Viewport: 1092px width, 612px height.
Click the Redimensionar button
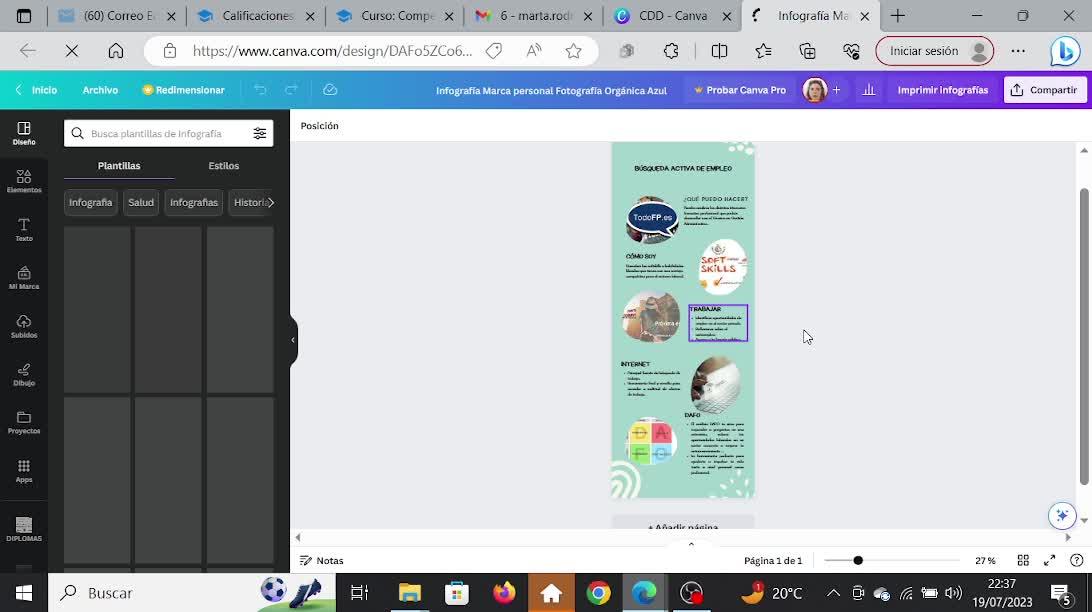[x=183, y=90]
